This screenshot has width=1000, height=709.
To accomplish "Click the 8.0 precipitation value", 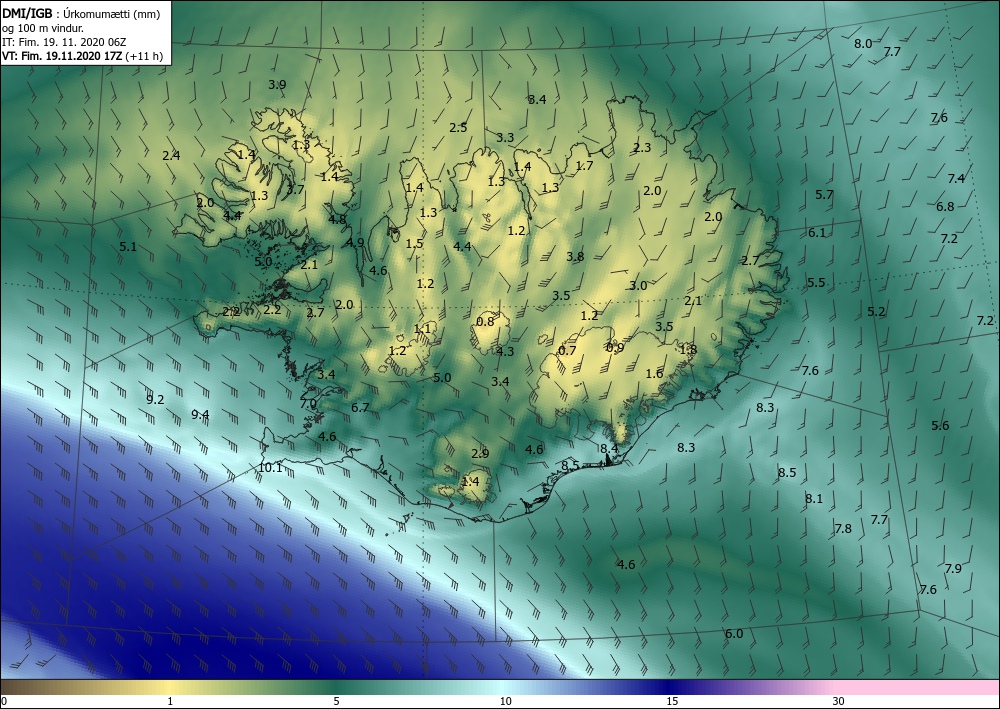I will (x=863, y=44).
